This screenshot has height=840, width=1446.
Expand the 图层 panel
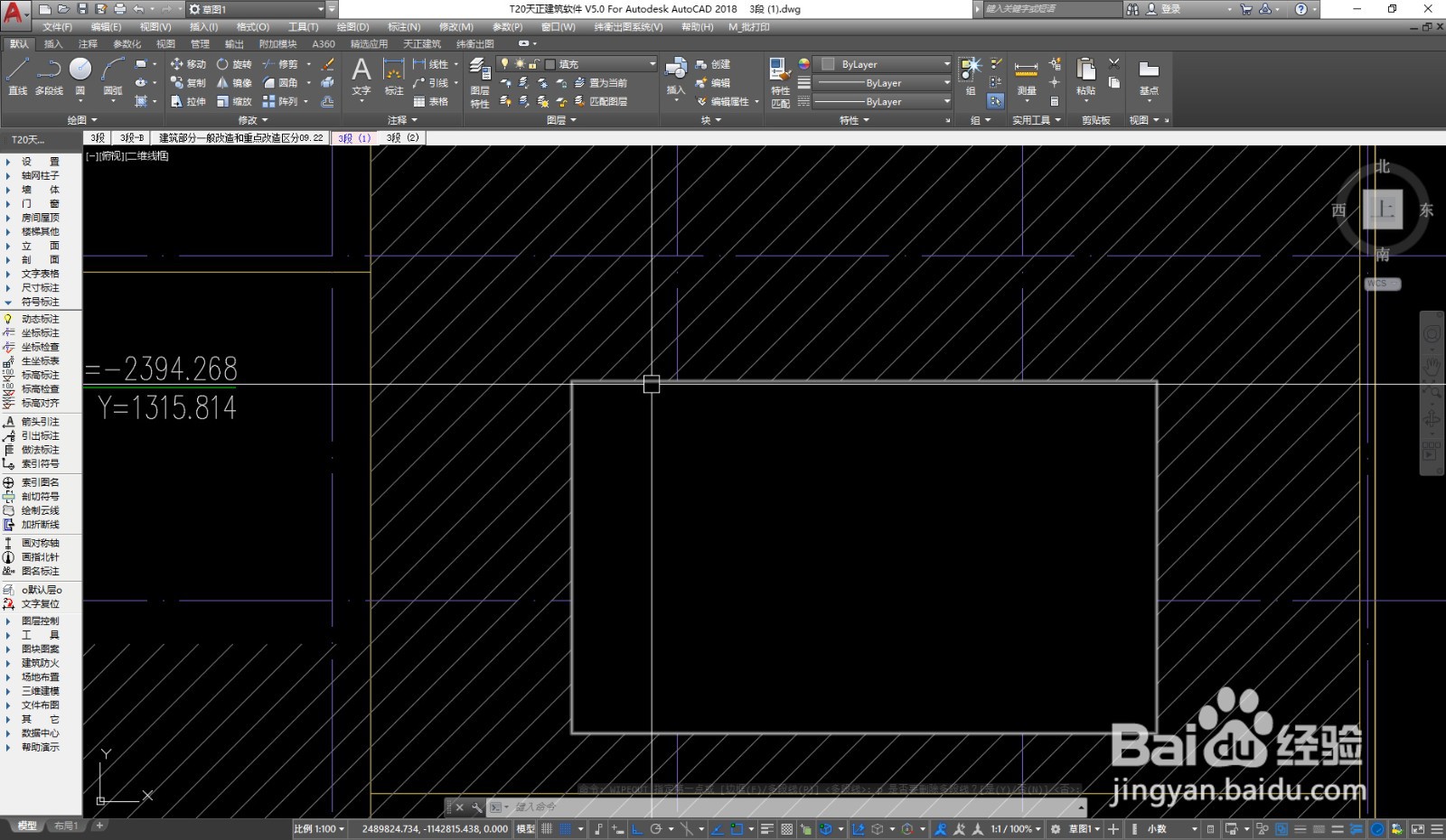(561, 120)
